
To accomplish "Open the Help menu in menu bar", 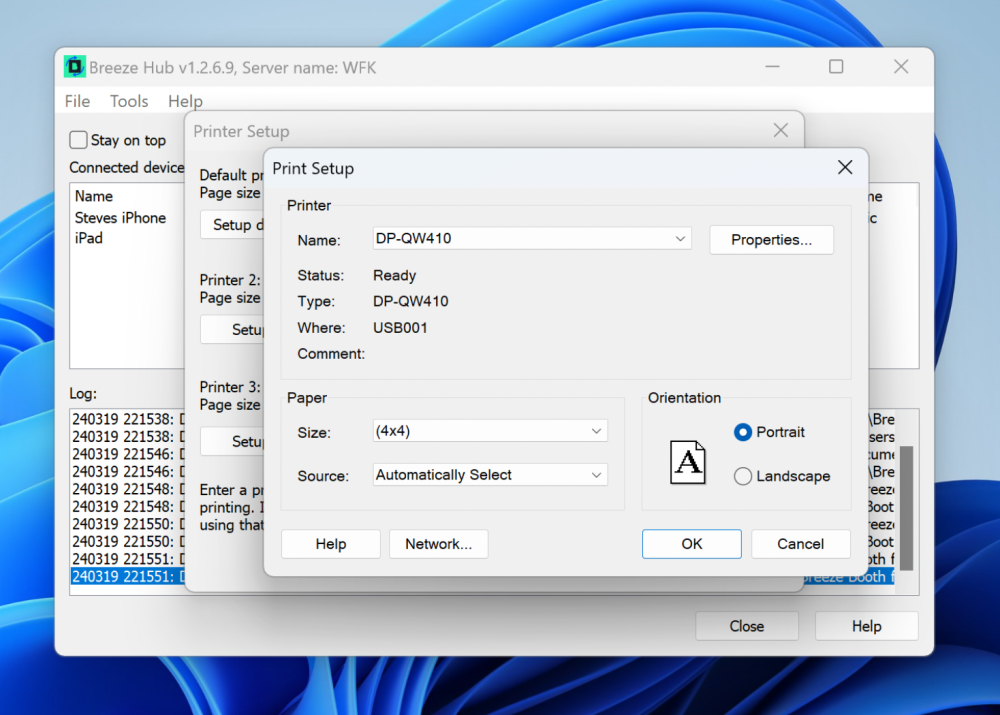I will 185,101.
